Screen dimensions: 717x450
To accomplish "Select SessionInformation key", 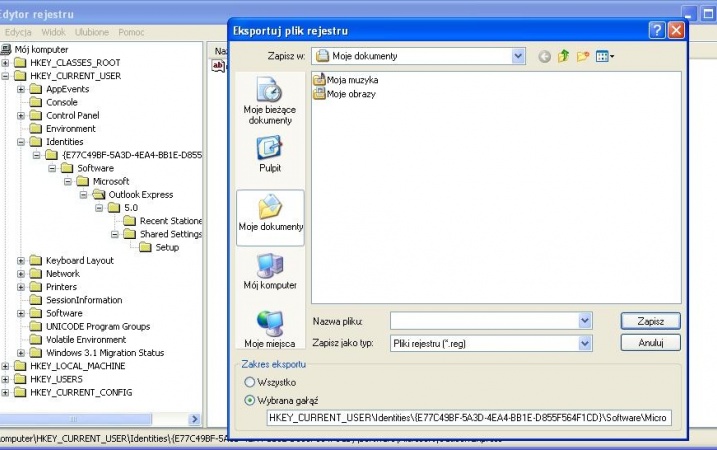I will click(84, 300).
